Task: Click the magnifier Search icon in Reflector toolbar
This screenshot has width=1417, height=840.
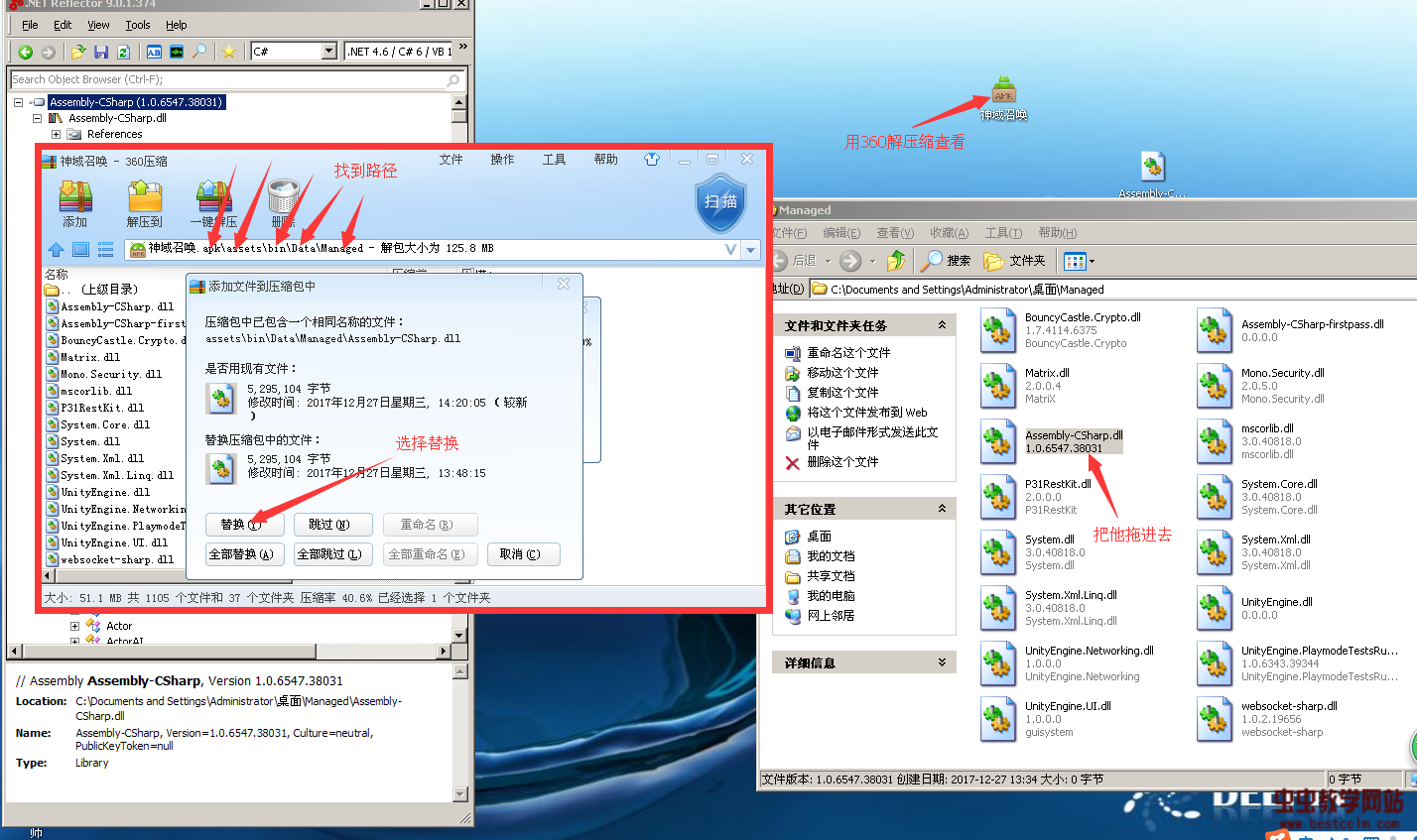Action: point(199,52)
